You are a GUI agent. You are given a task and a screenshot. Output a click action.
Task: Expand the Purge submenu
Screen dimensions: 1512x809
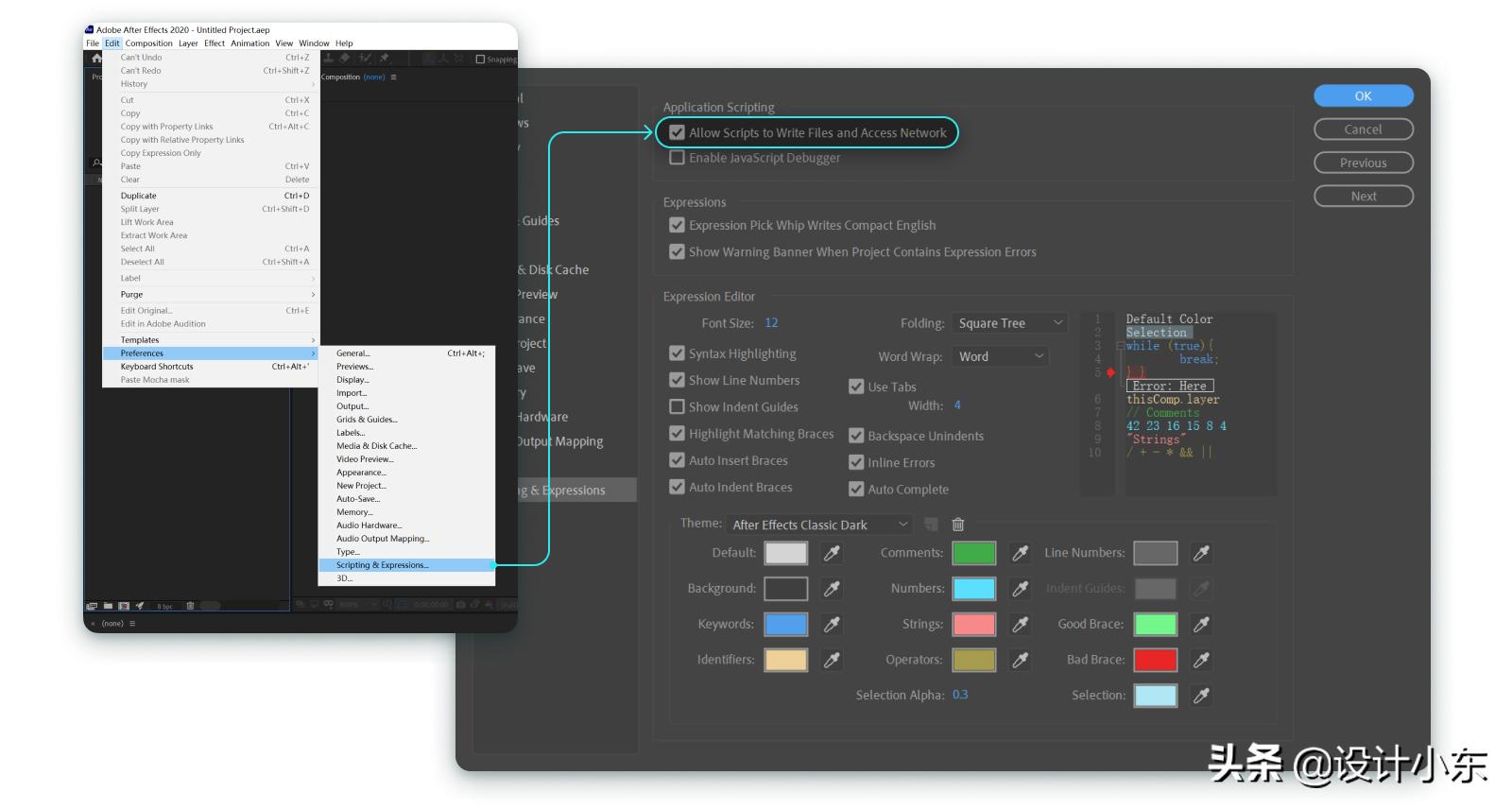pyautogui.click(x=210, y=295)
